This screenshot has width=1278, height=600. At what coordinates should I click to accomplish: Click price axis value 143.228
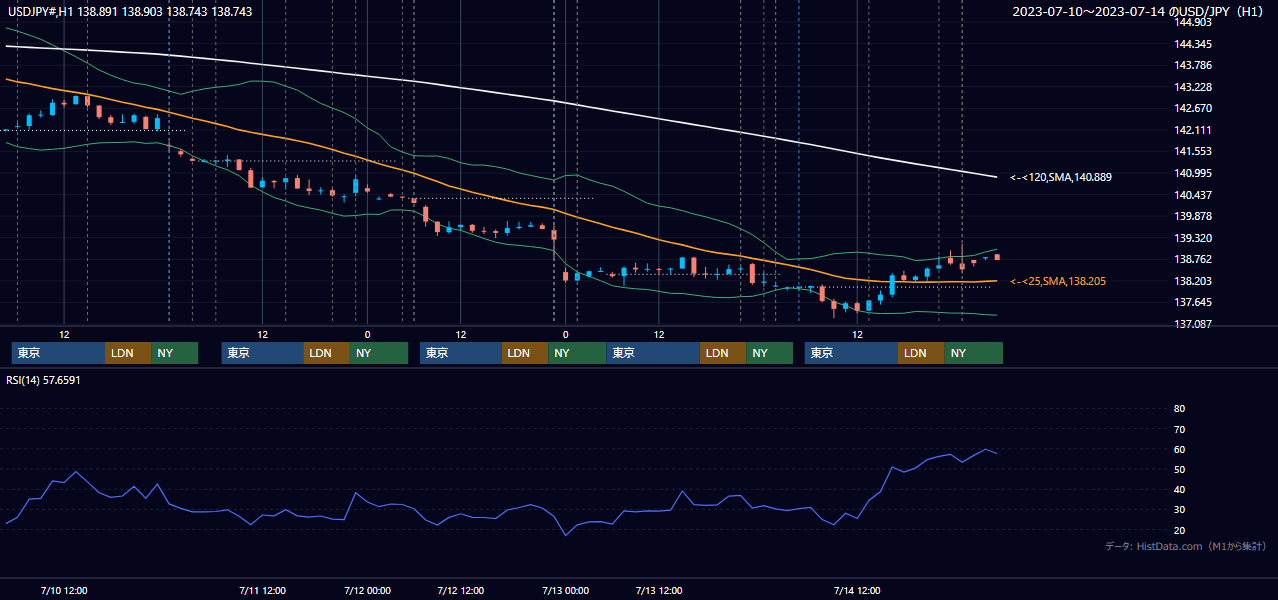coord(1193,87)
